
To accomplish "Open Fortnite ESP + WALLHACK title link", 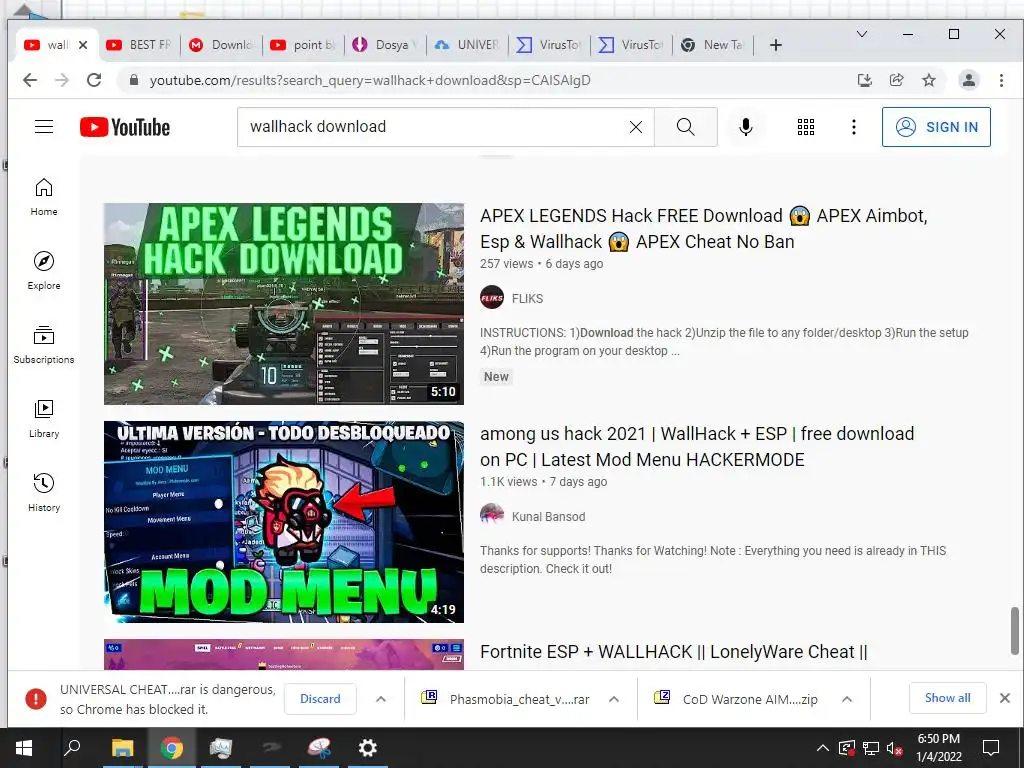I will [673, 652].
